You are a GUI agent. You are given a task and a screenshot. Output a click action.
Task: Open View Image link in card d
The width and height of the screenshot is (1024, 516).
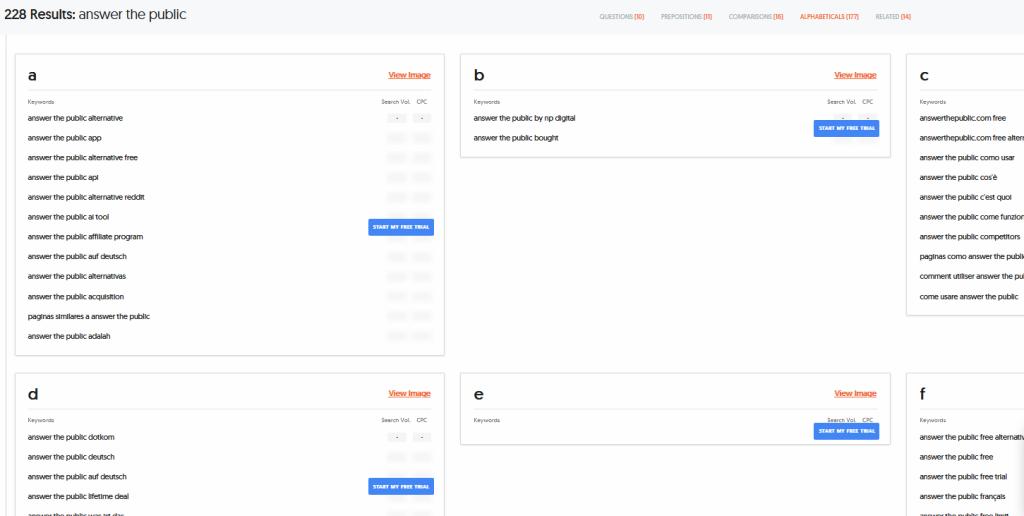409,394
